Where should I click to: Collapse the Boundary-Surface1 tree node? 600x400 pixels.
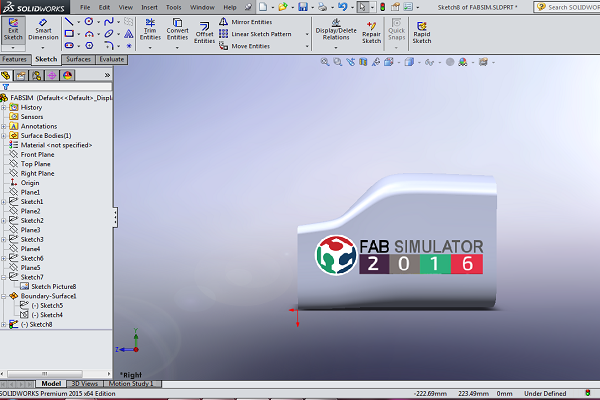point(3,296)
